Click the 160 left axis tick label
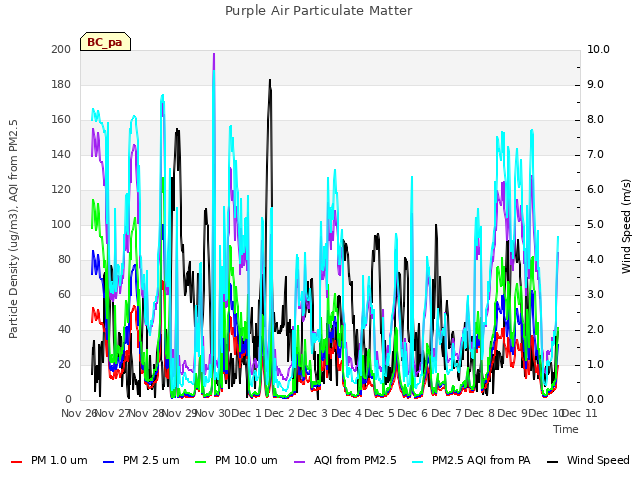Image resolution: width=640 pixels, height=480 pixels. [x=61, y=120]
